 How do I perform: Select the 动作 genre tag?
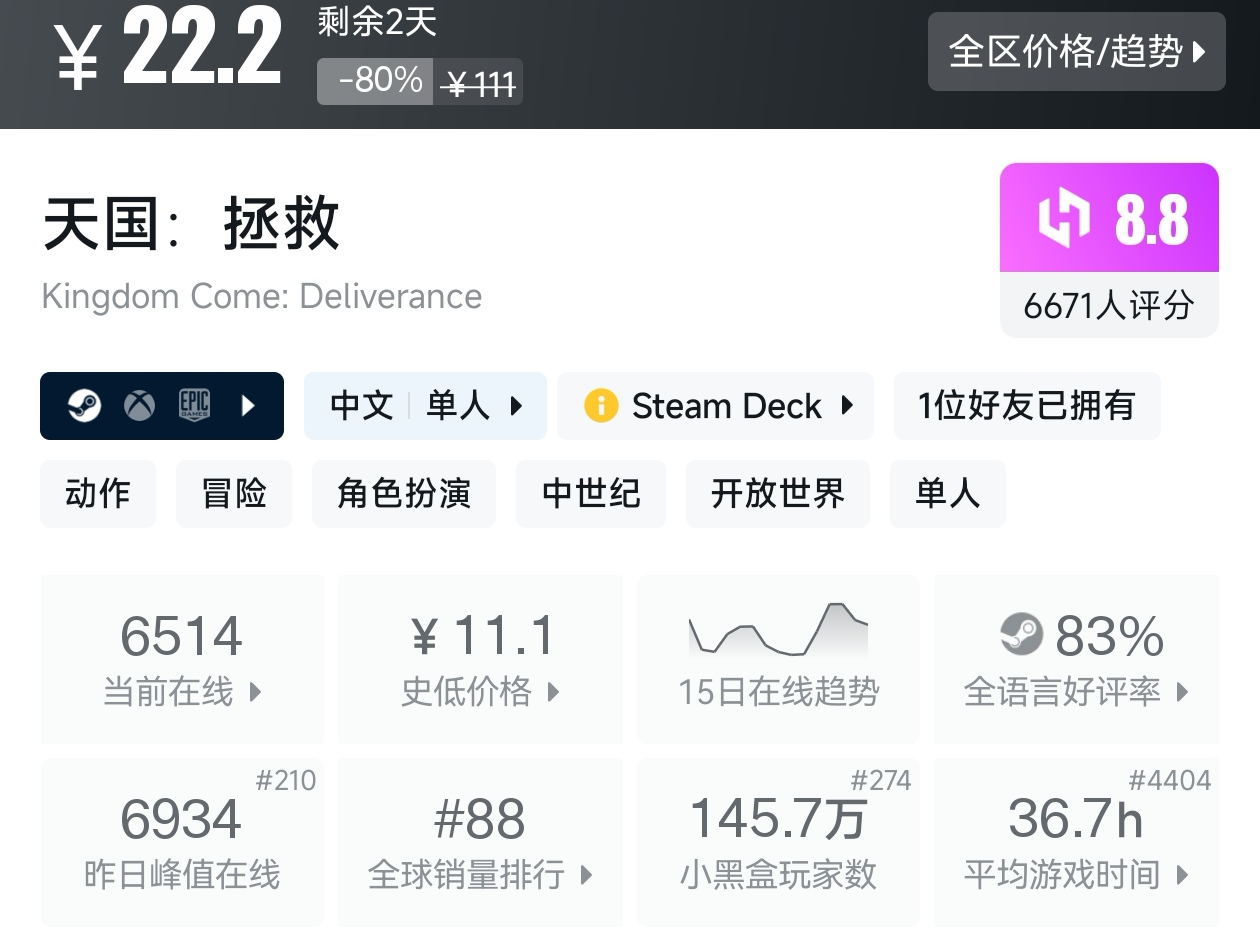[x=98, y=493]
